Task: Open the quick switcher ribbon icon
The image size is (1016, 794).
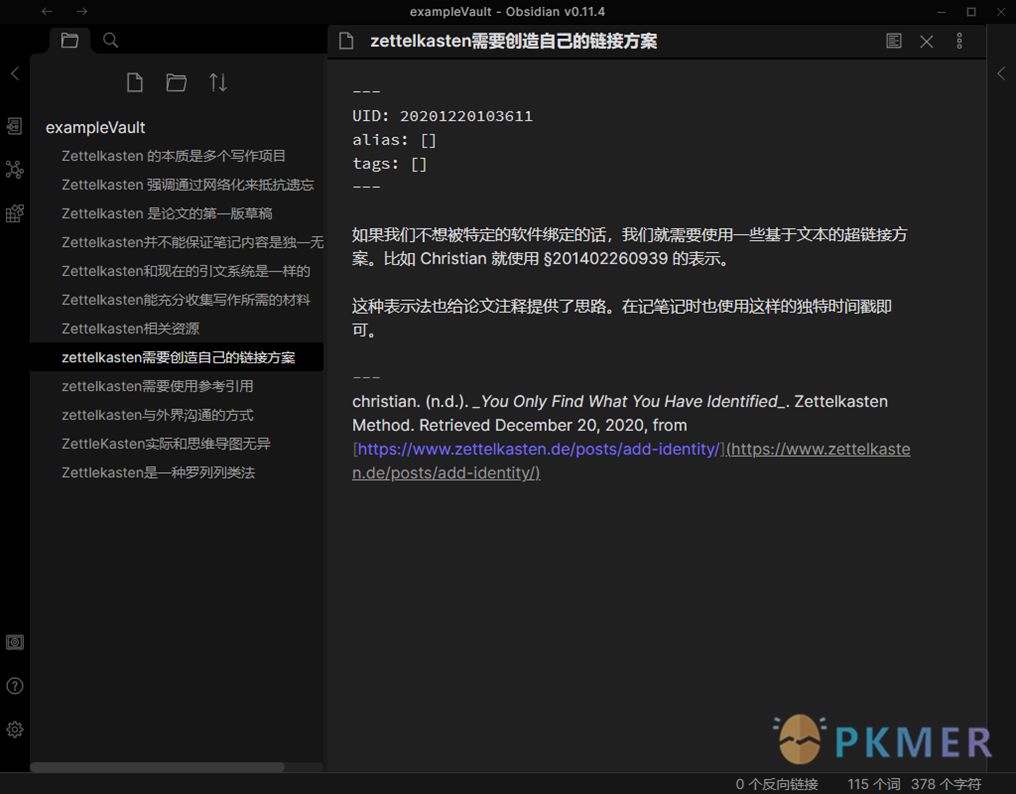Action: pos(14,126)
